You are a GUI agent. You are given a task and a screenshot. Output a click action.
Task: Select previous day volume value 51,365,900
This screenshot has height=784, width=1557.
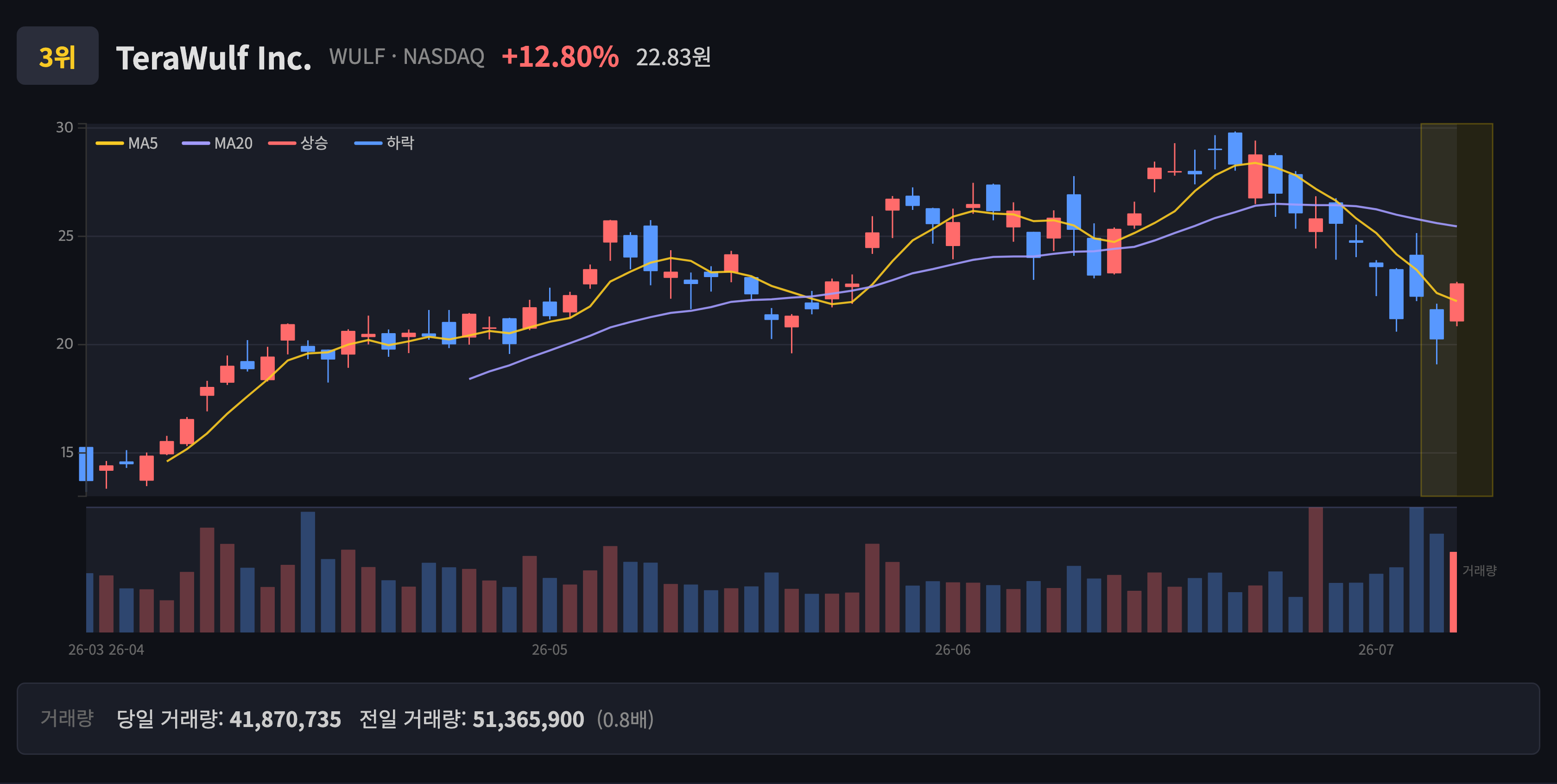tap(528, 719)
